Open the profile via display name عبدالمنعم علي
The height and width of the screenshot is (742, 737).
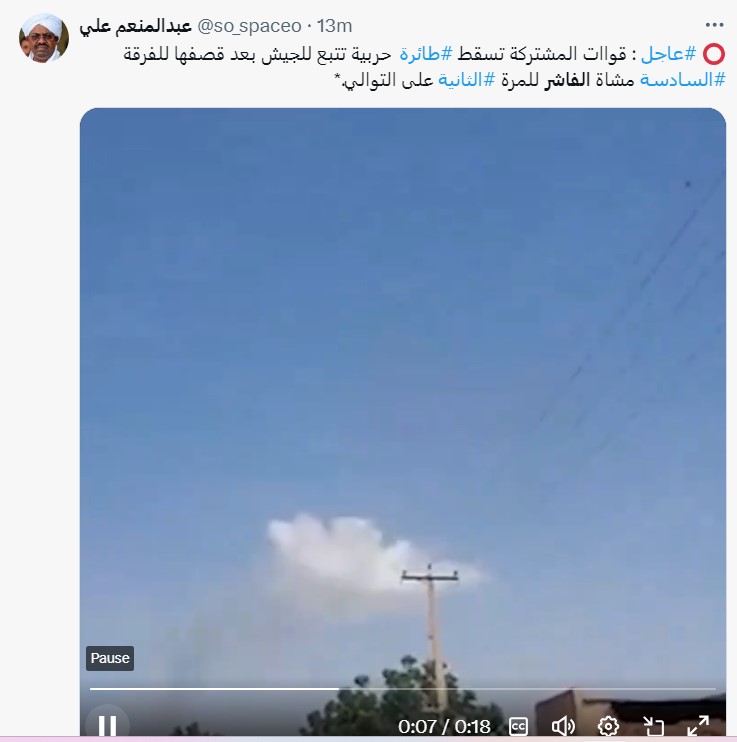pyautogui.click(x=135, y=26)
